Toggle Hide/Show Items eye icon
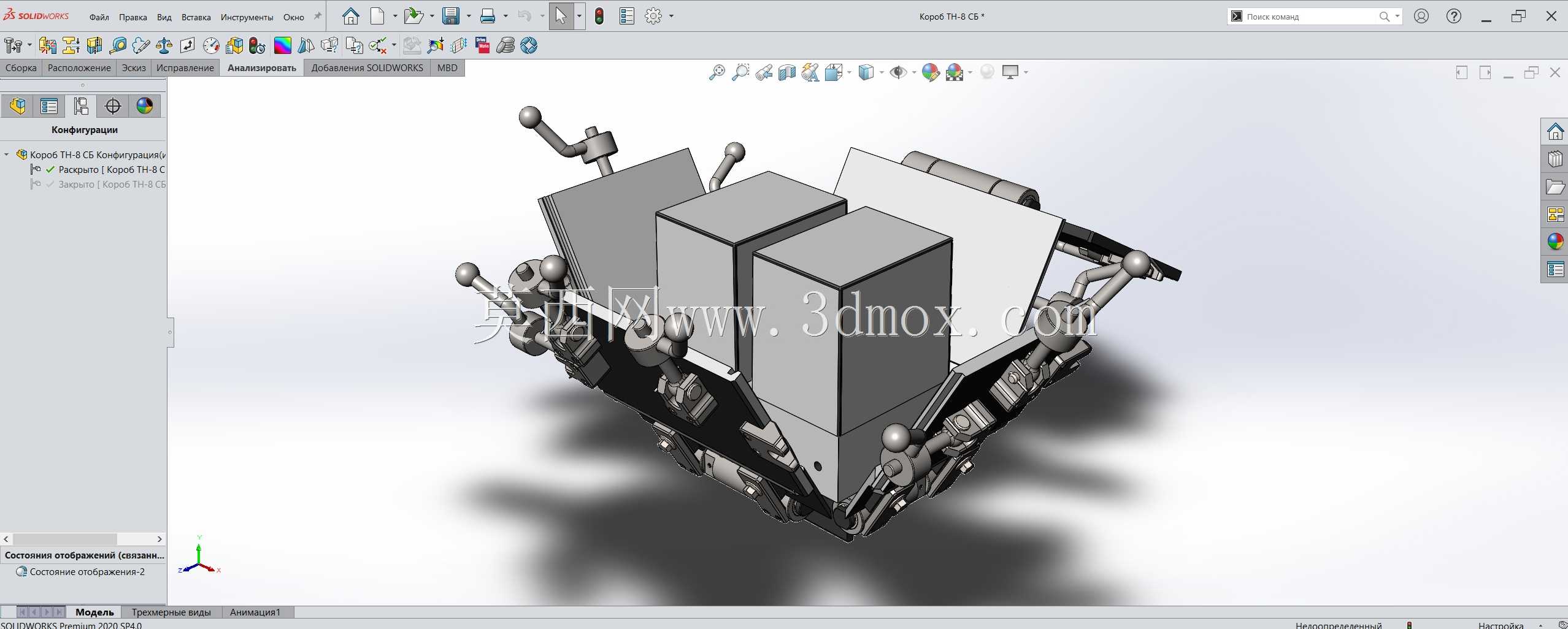Viewport: 1568px width, 629px height. click(898, 72)
